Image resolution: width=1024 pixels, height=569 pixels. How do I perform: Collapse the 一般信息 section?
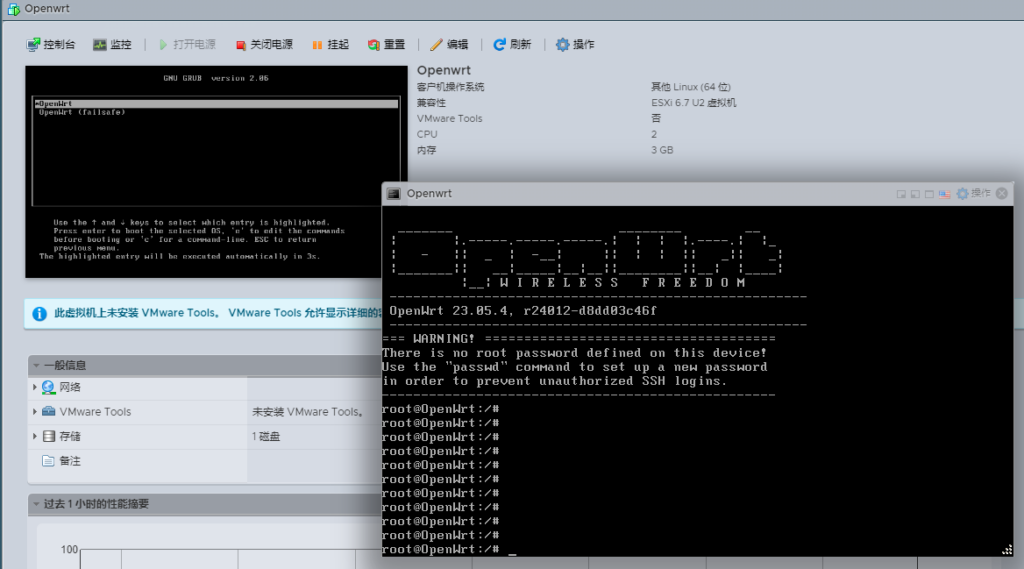point(37,365)
